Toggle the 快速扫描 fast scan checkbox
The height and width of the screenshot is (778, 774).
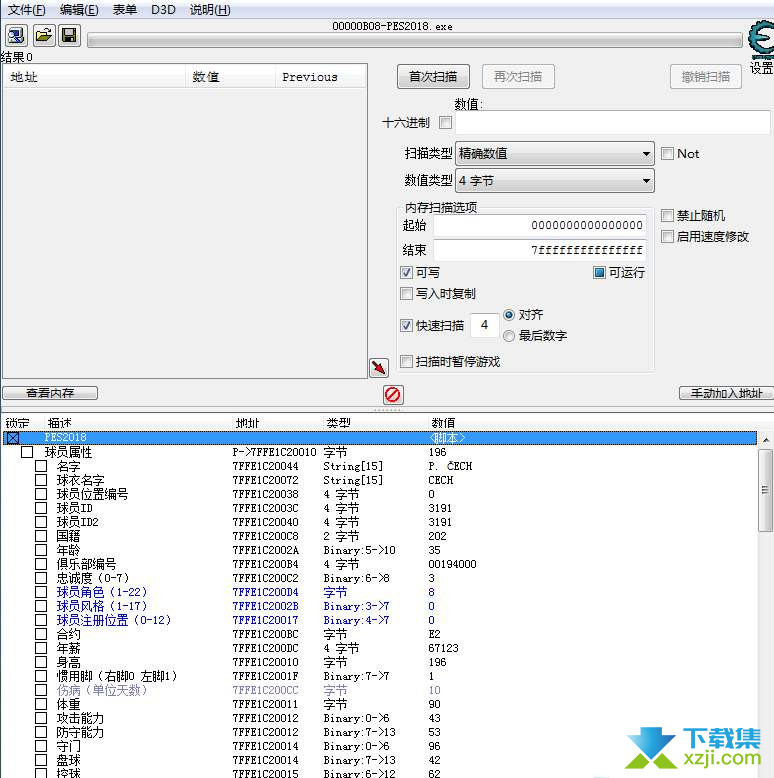coord(406,325)
